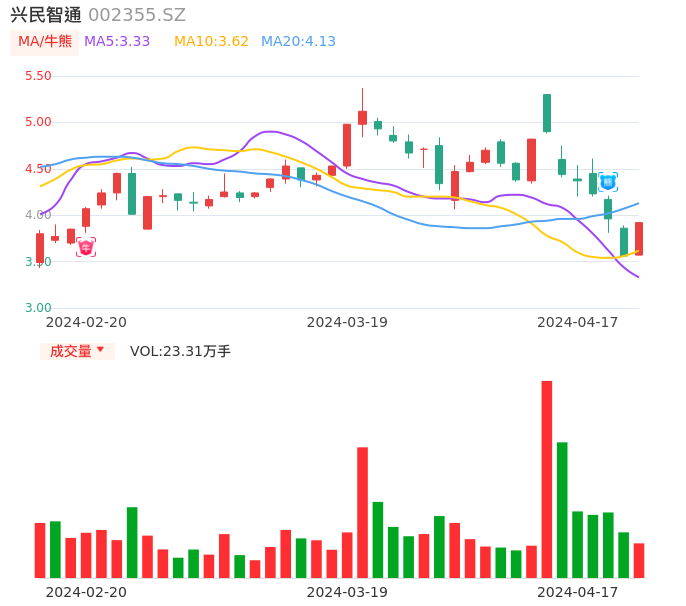Click the blue bear signal marker

click(x=607, y=182)
